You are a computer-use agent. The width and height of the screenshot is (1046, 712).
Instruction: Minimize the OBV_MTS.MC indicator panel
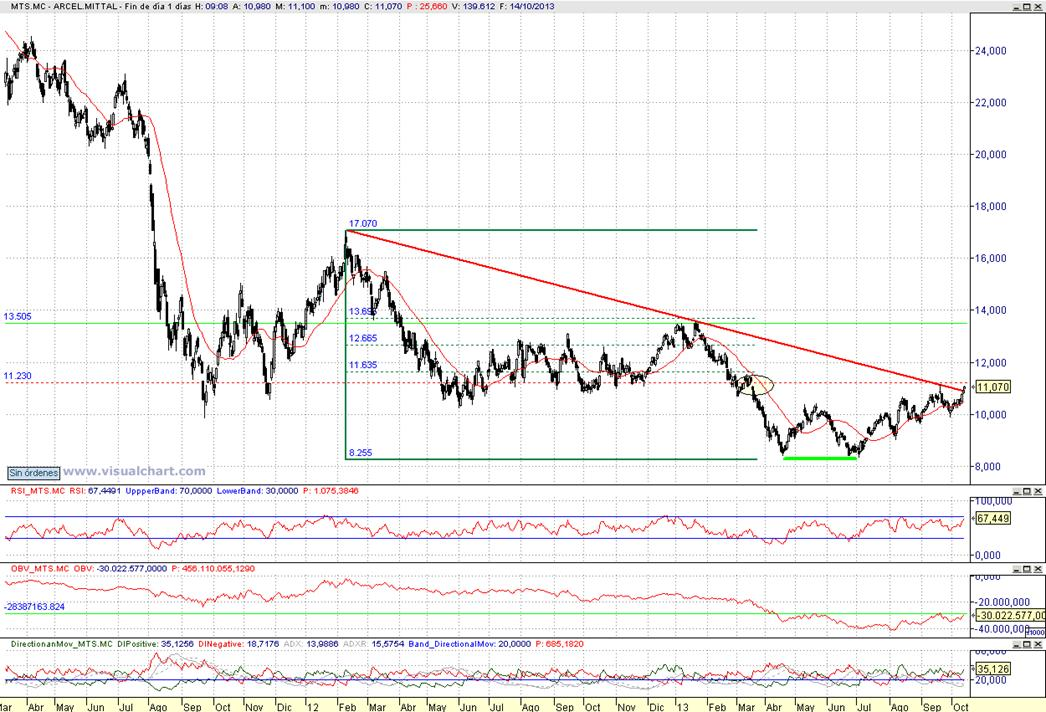pos(1017,569)
